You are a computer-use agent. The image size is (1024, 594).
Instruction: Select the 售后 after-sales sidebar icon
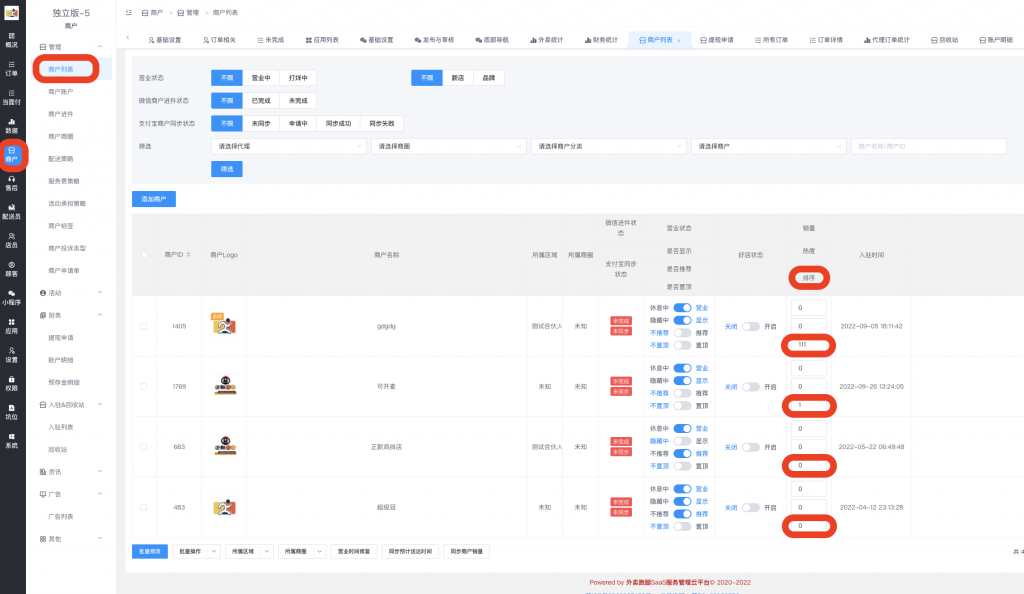click(x=11, y=183)
